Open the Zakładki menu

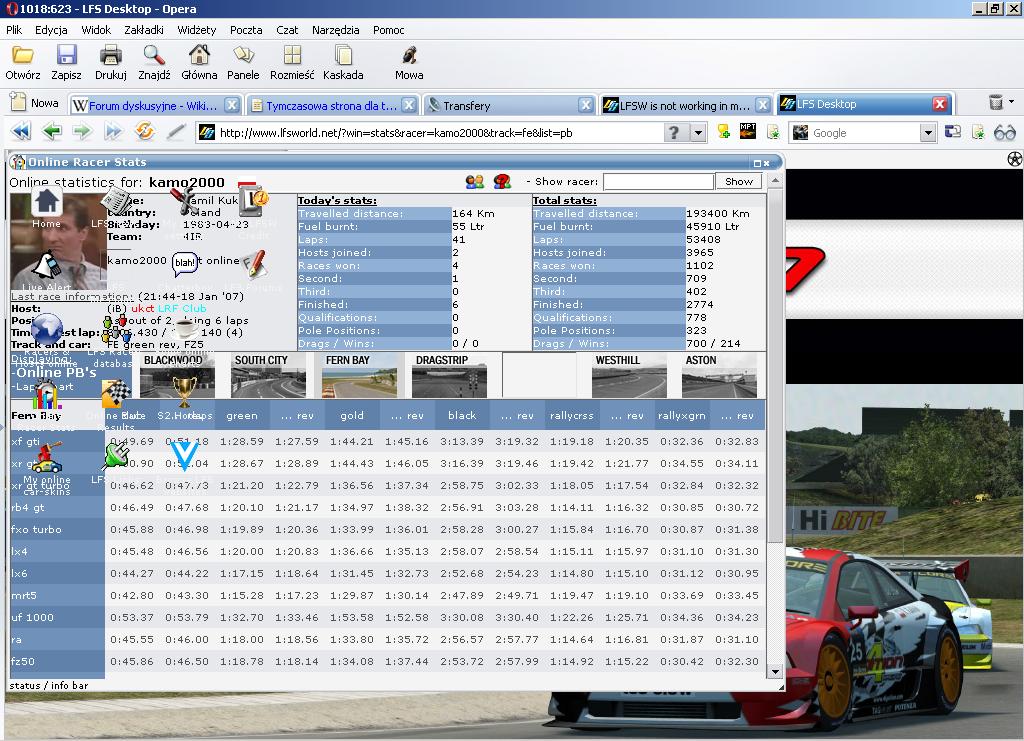(x=144, y=30)
